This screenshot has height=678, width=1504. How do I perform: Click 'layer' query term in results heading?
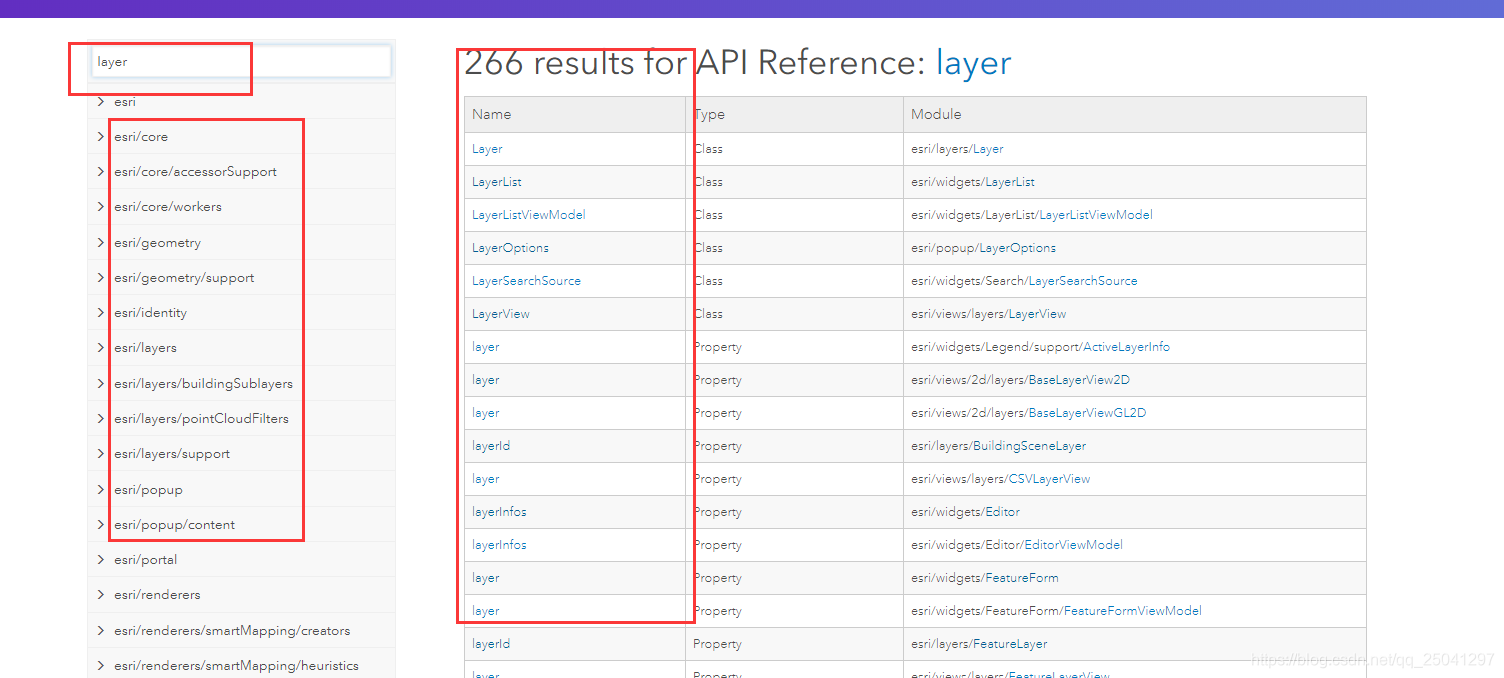973,63
